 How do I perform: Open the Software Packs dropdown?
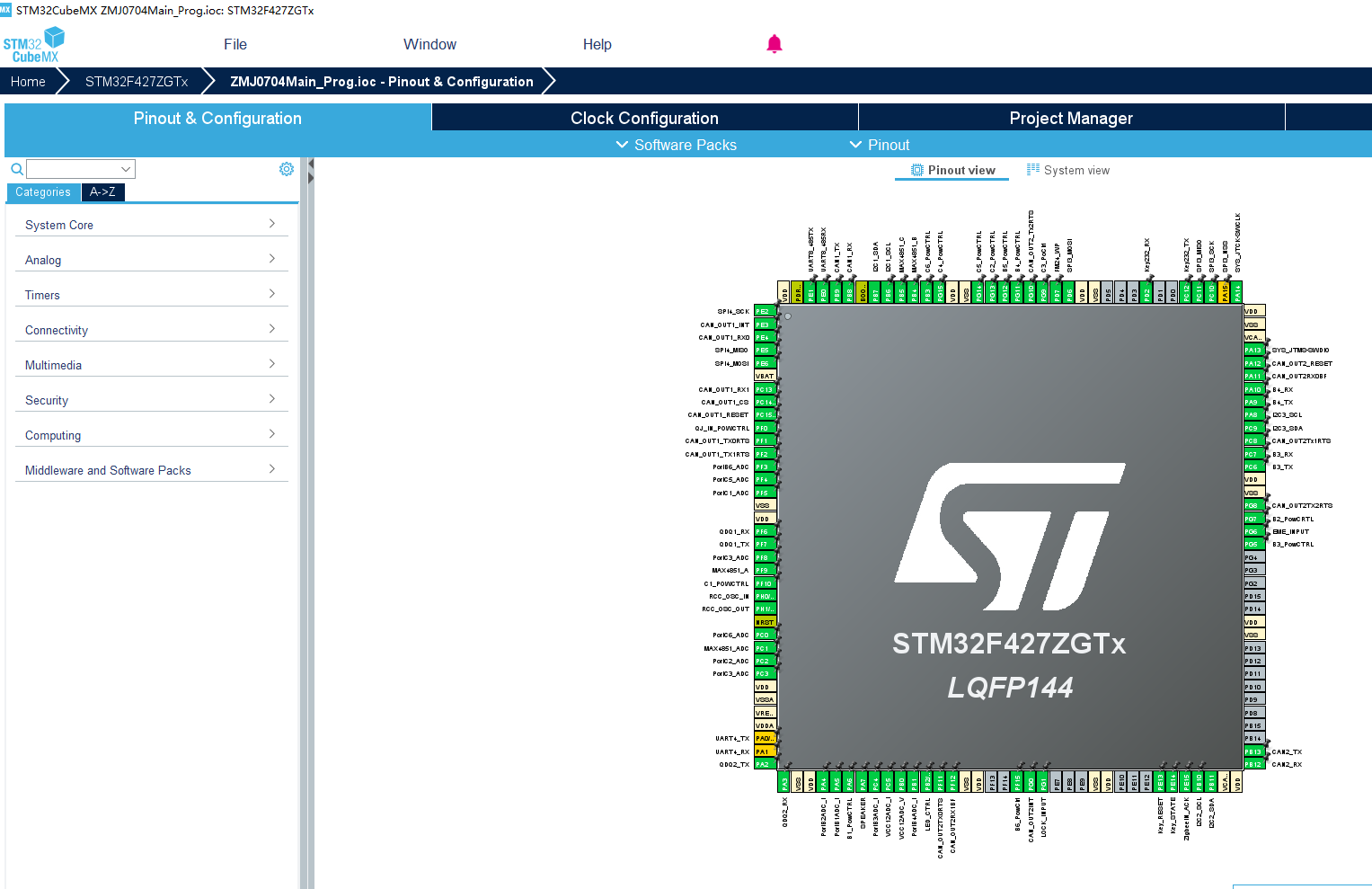[x=676, y=145]
